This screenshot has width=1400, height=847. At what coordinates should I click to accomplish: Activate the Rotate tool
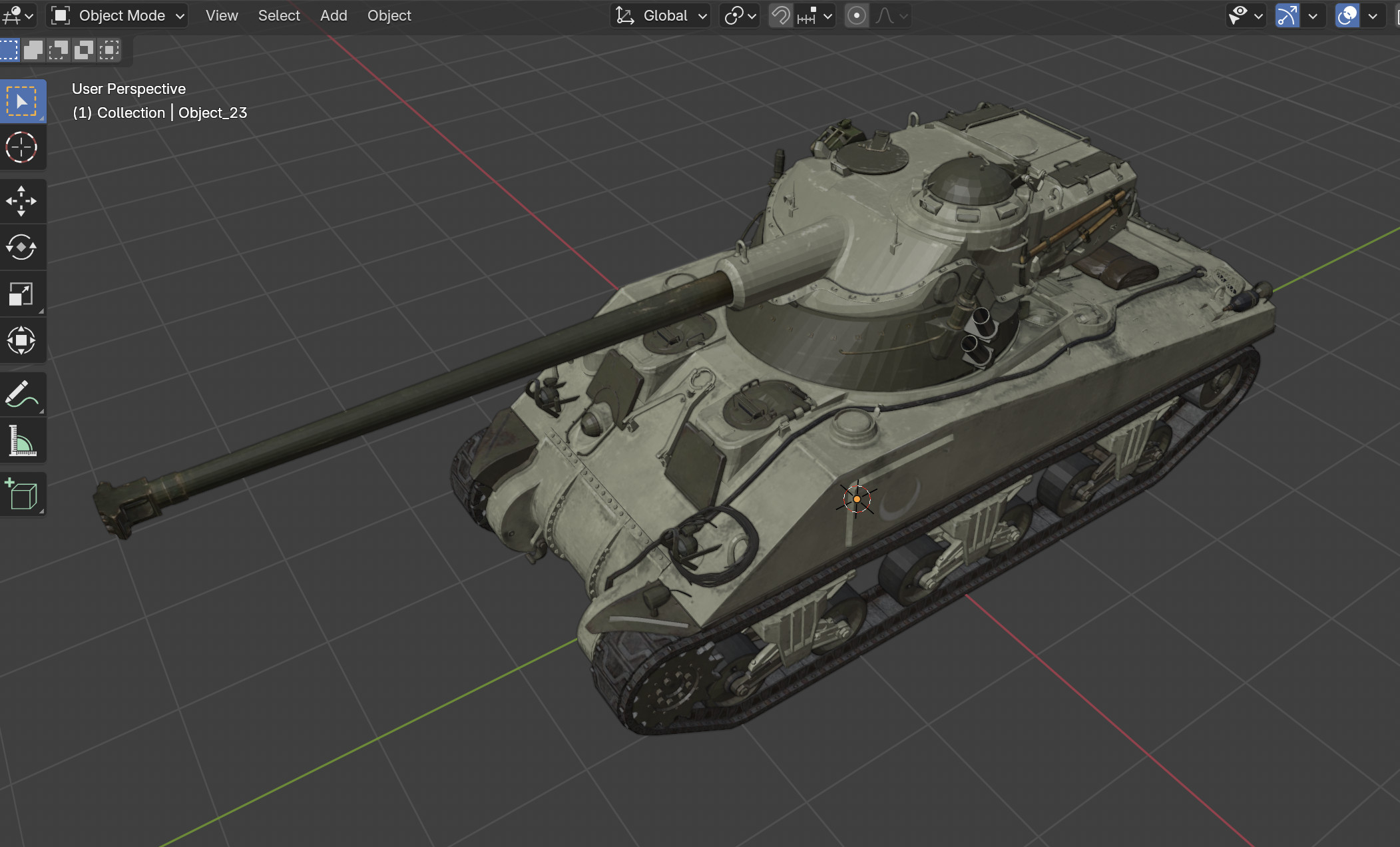pos(21,247)
